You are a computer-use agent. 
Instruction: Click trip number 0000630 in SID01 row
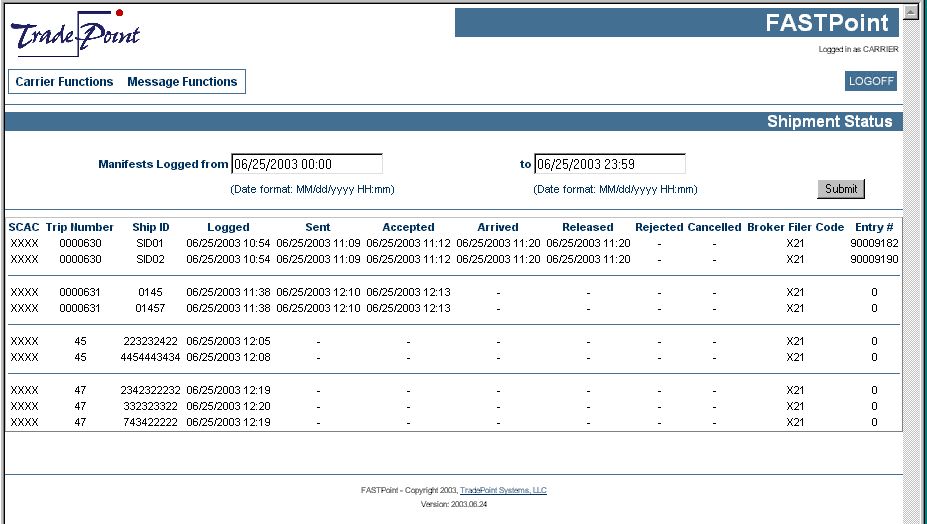coord(80,243)
